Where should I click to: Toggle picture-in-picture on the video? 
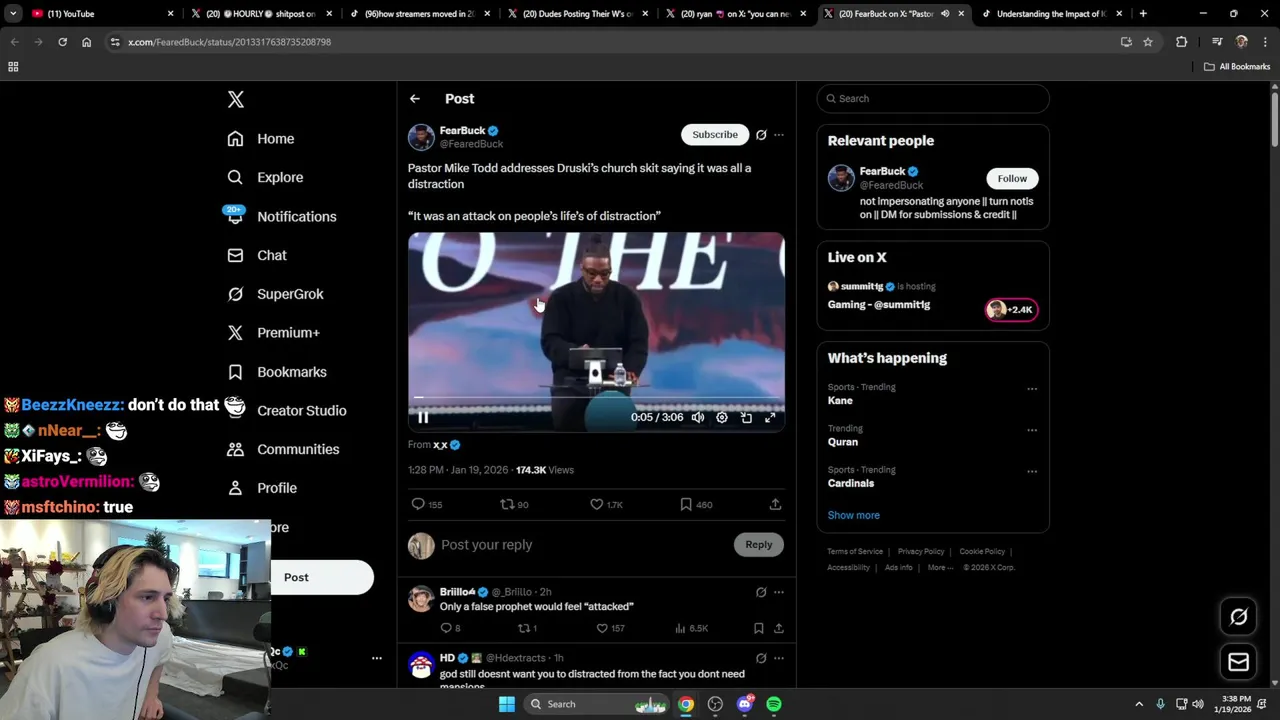pos(746,418)
